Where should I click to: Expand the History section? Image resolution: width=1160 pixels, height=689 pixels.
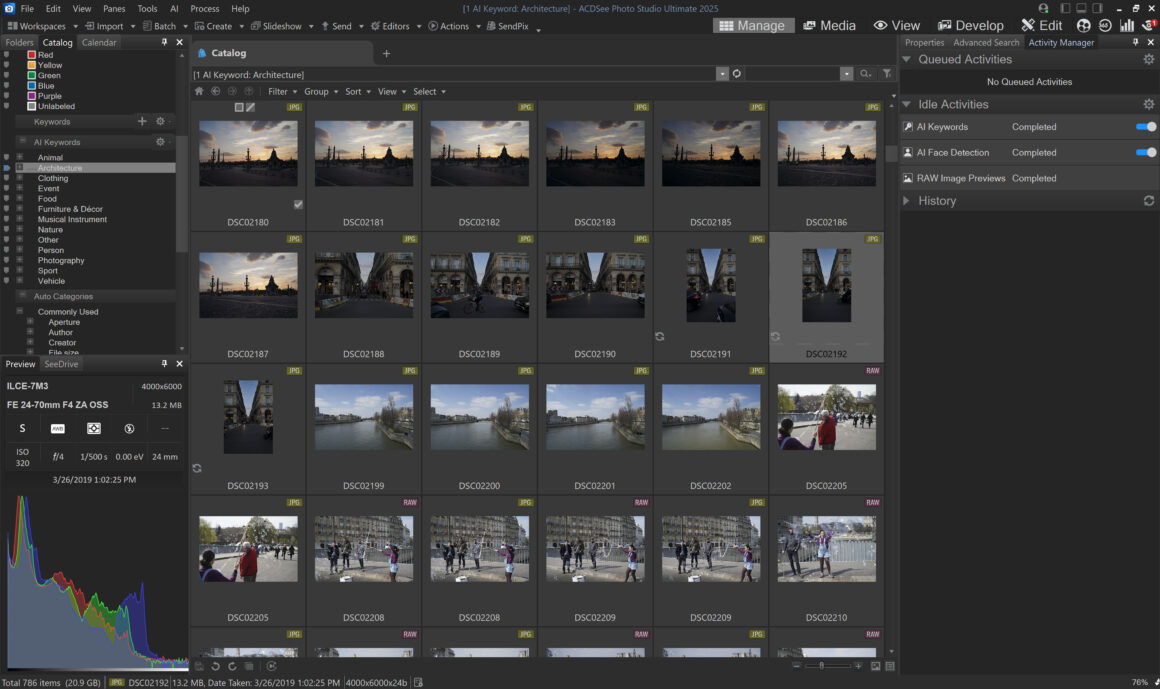[x=906, y=201]
